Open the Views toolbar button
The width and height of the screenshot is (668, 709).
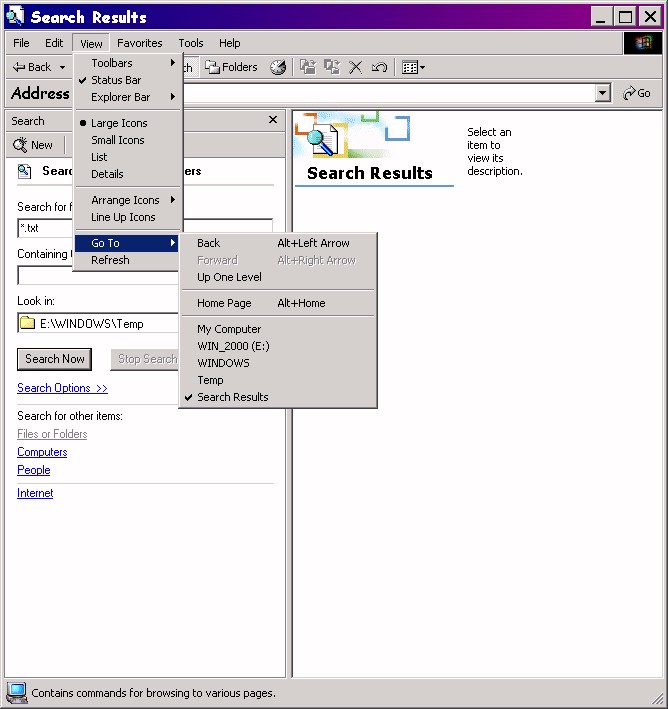[413, 67]
